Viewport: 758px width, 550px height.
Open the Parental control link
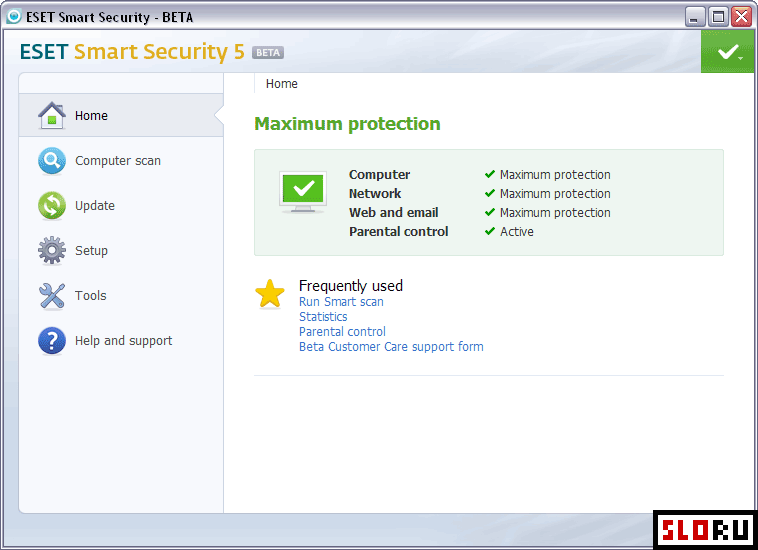pos(342,332)
